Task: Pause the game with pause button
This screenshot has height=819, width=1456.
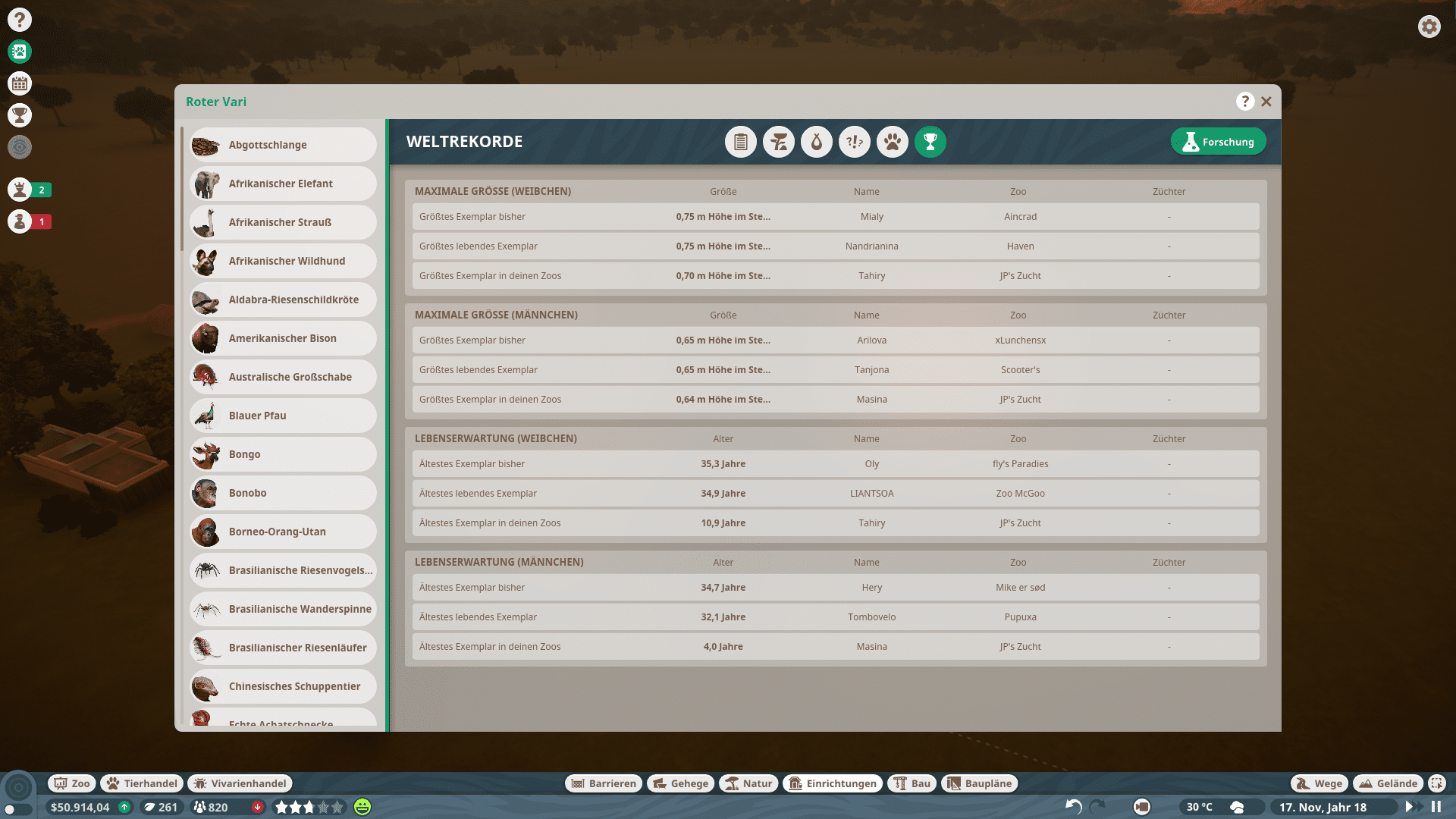Action: pos(1436,807)
